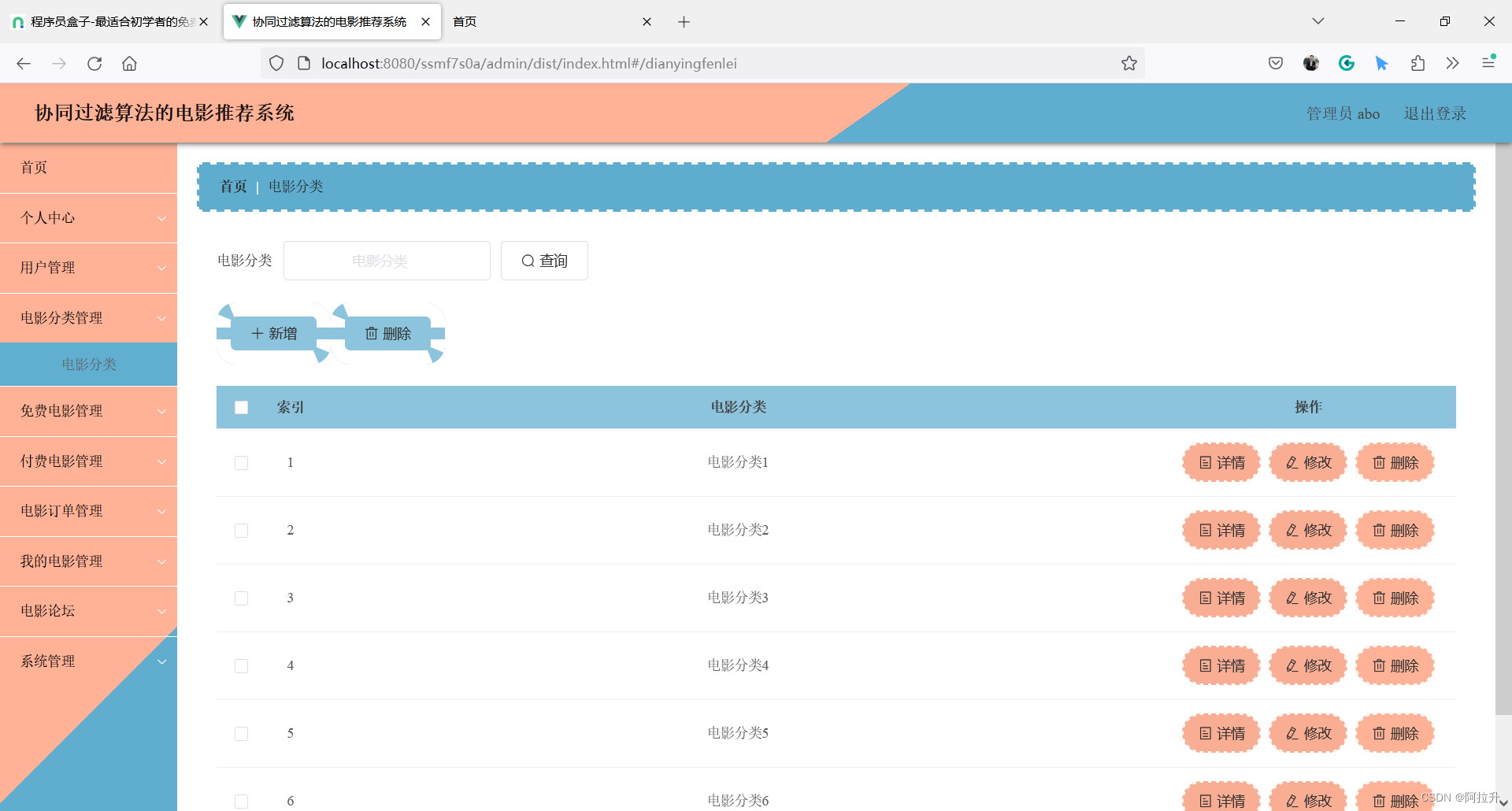Check the row 4 checkbox

click(x=242, y=666)
